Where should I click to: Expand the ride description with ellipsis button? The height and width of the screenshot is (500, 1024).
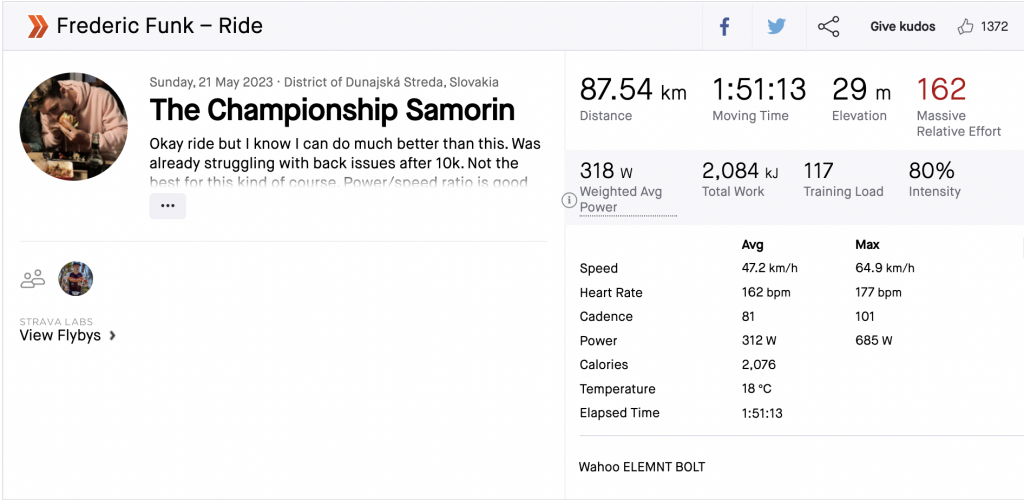[167, 206]
